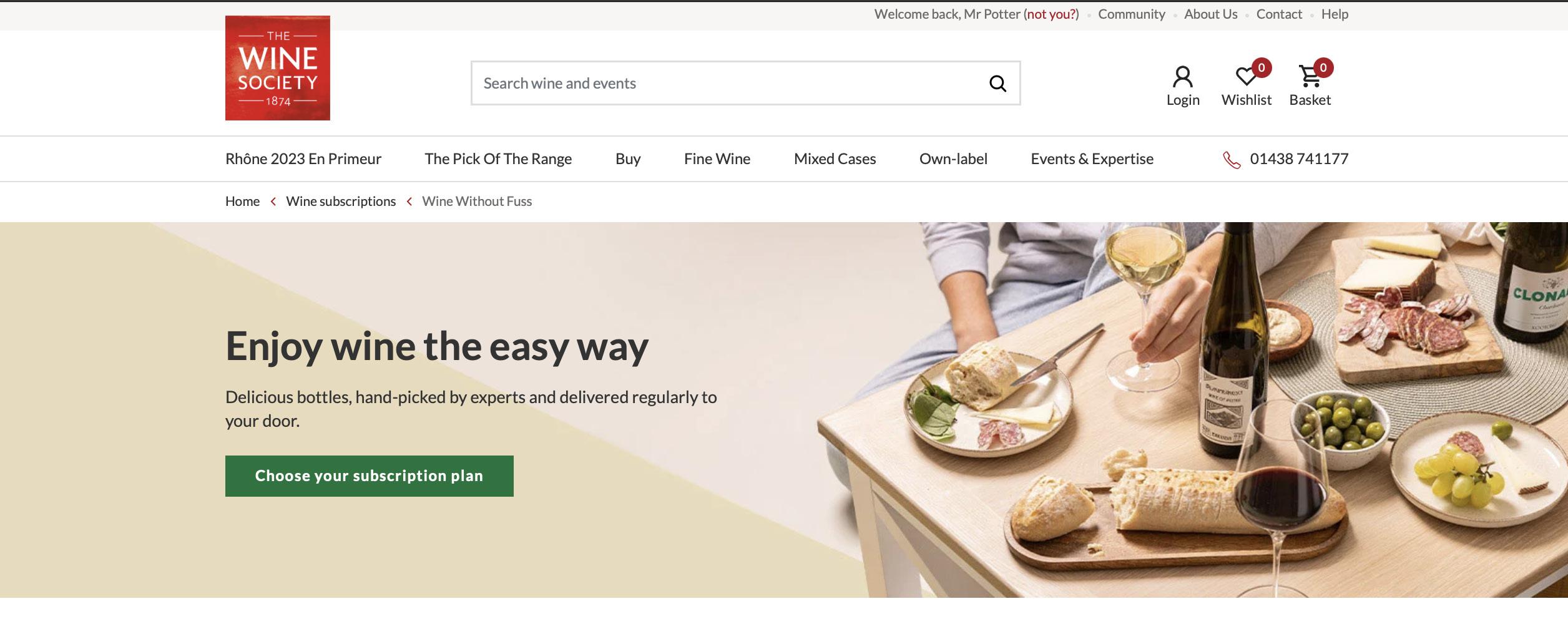Open the Wishlist heart icon
The height and width of the screenshot is (624, 1568).
[x=1246, y=76]
